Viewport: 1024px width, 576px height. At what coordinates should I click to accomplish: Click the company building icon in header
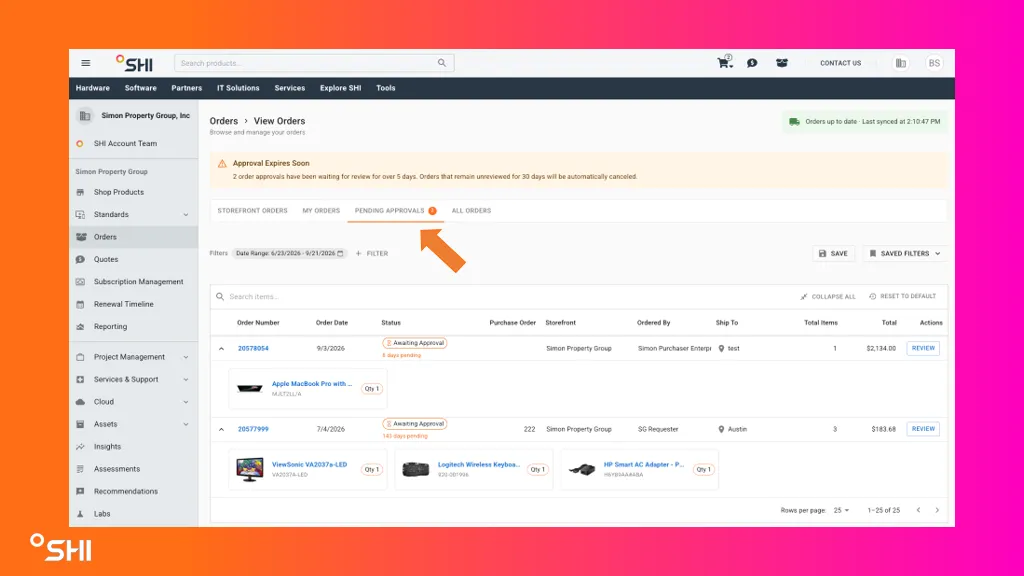pyautogui.click(x=901, y=63)
